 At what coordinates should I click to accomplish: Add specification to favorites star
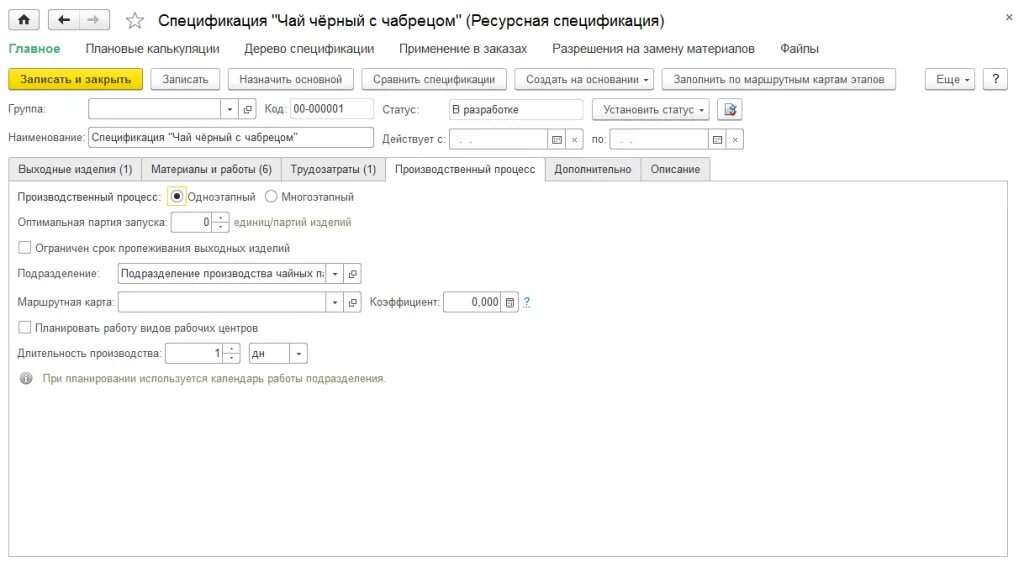pyautogui.click(x=135, y=21)
